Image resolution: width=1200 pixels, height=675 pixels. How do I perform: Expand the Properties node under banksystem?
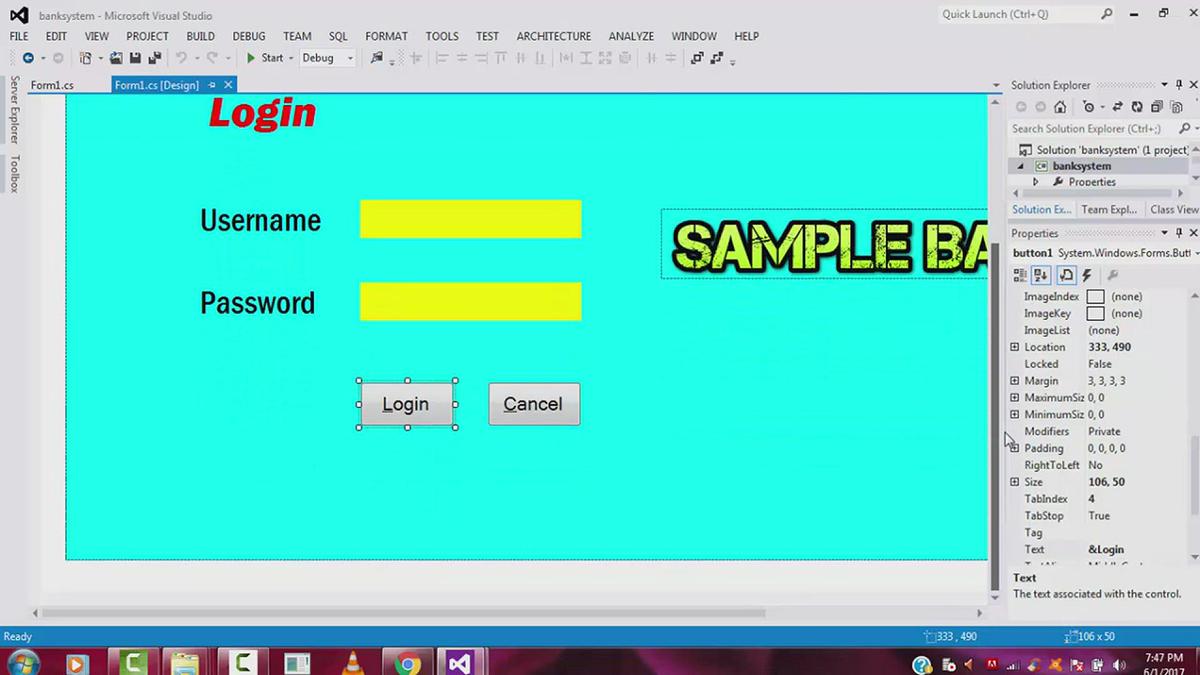click(x=1036, y=182)
